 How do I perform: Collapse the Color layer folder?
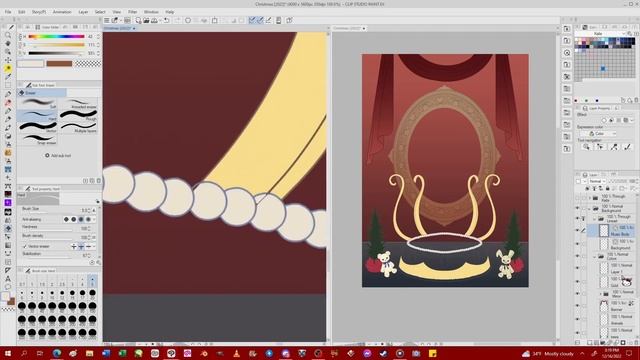click(x=595, y=256)
